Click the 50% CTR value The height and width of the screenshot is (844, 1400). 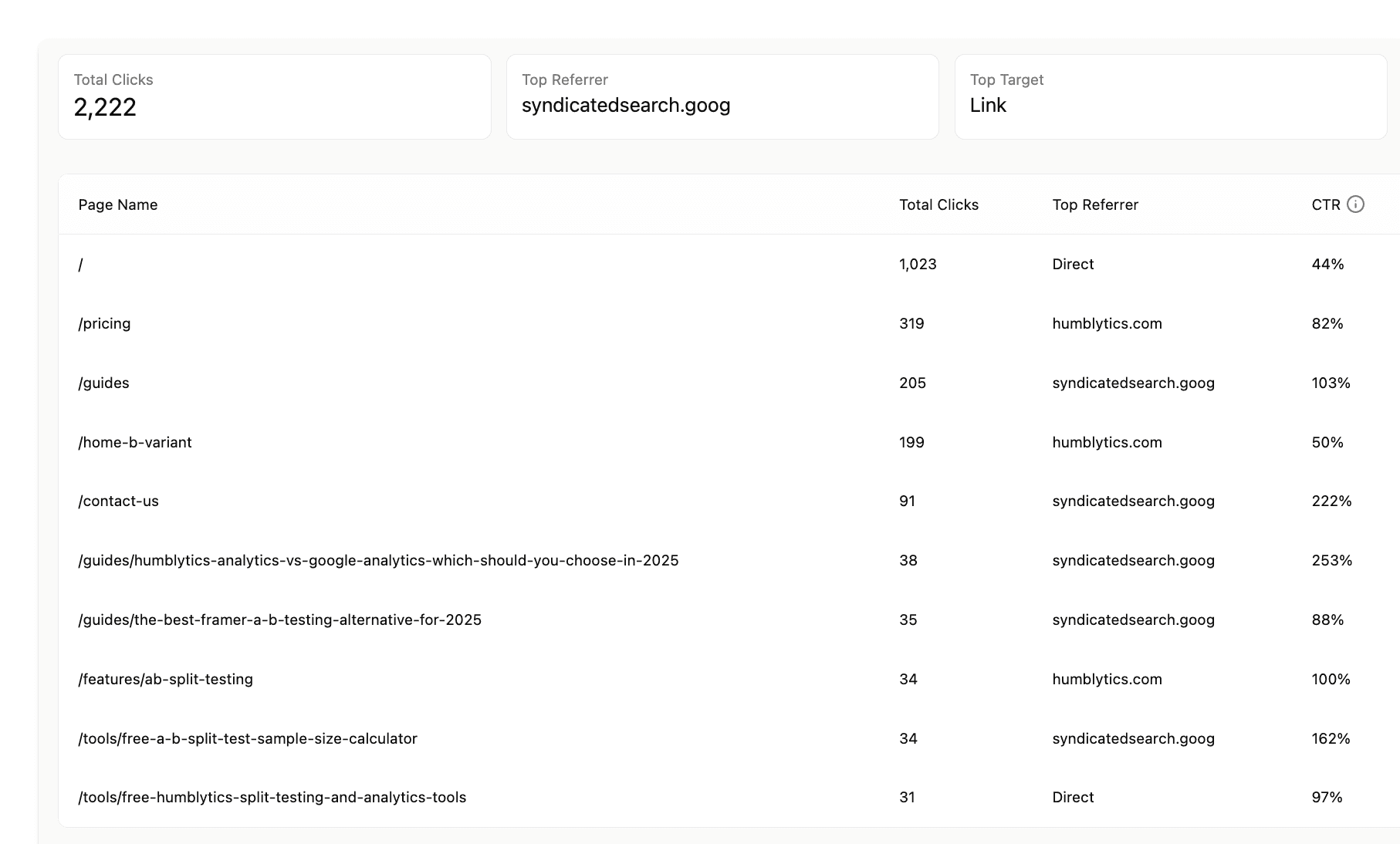(1327, 442)
